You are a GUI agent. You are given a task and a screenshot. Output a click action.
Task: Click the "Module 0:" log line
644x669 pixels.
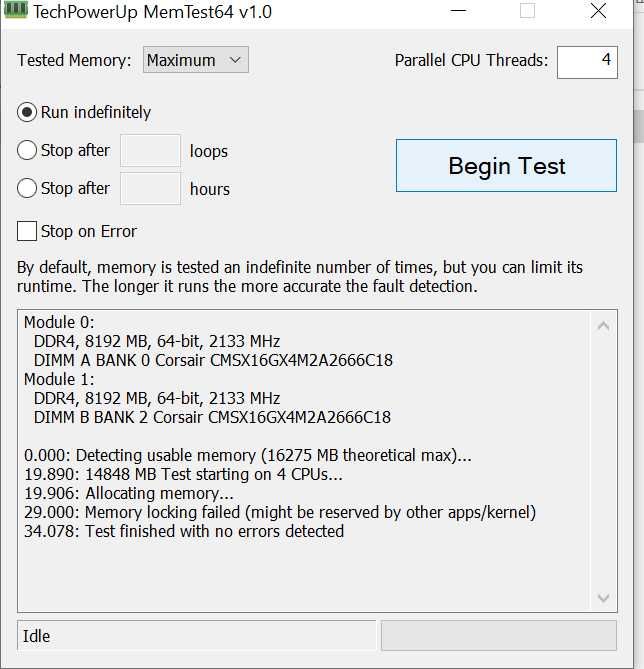pyautogui.click(x=59, y=323)
